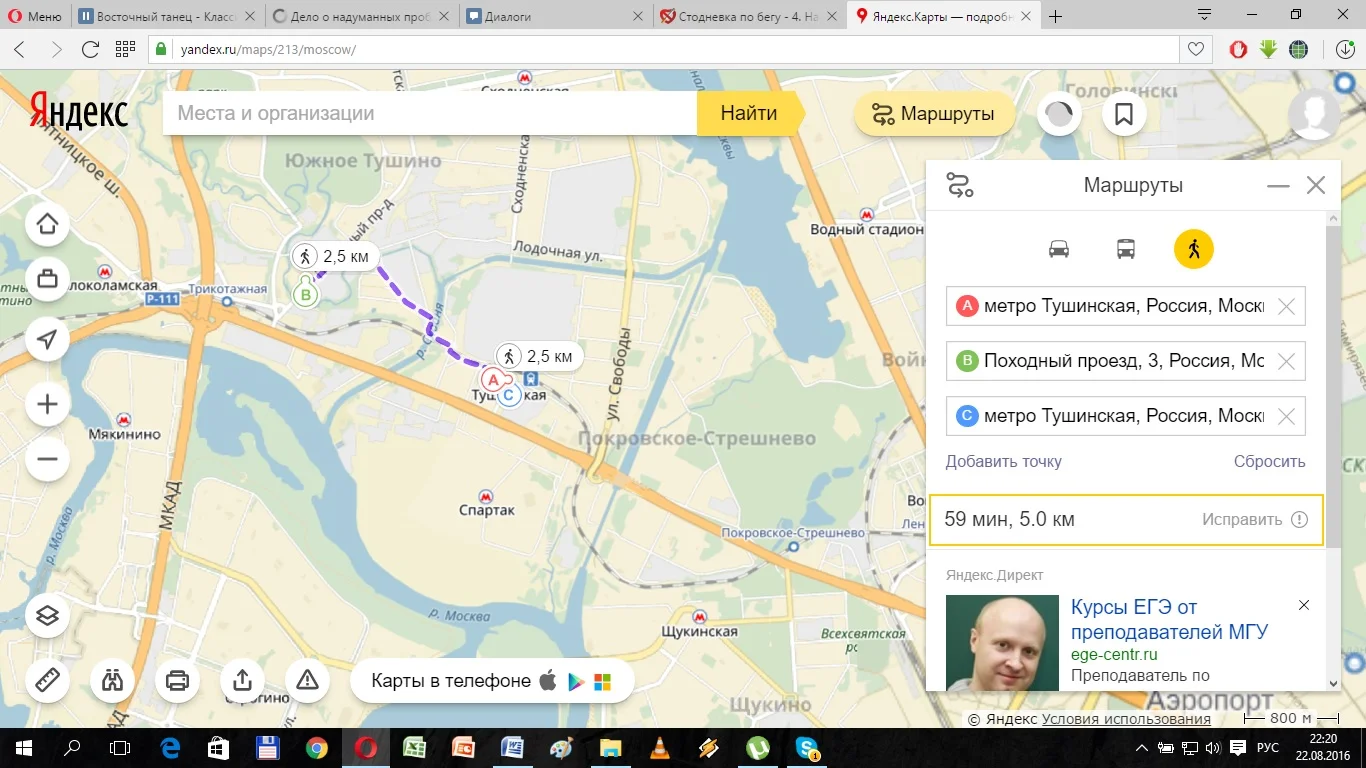This screenshot has height=768, width=1366.
Task: Show hidden system tray icons
Action: point(1140,747)
